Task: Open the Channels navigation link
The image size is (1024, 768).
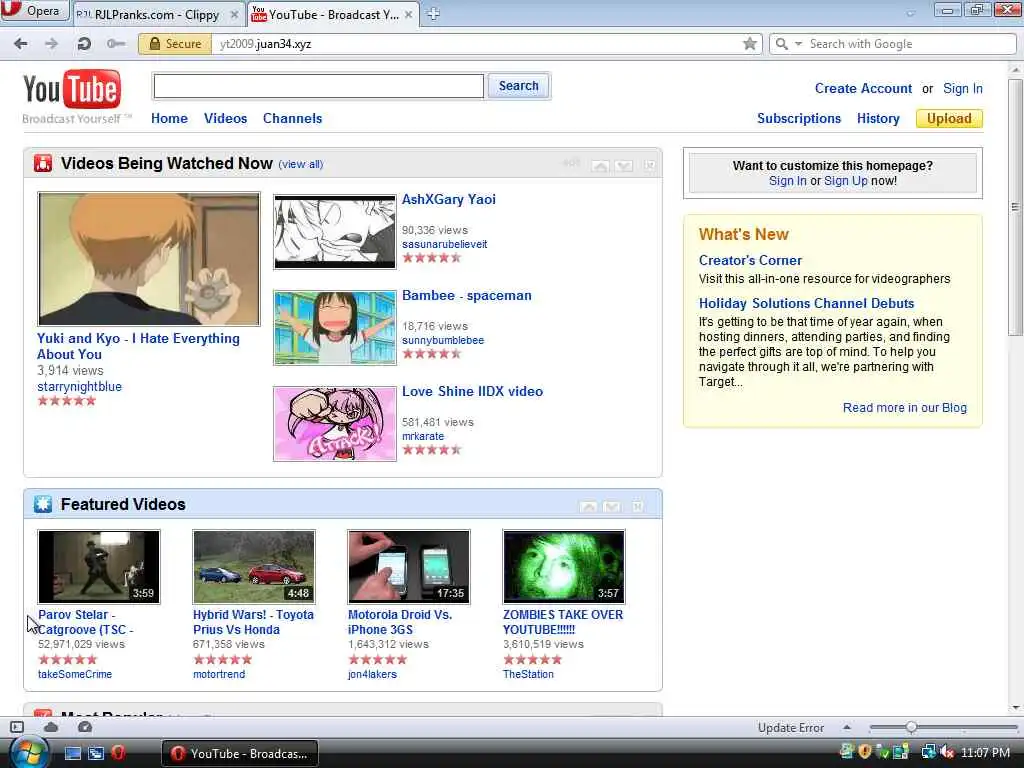Action: pyautogui.click(x=293, y=118)
